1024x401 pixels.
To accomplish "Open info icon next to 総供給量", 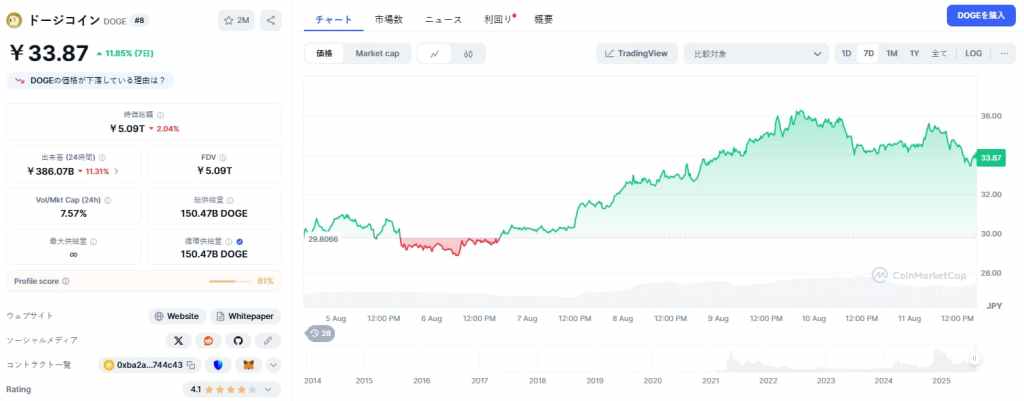I will (230, 200).
